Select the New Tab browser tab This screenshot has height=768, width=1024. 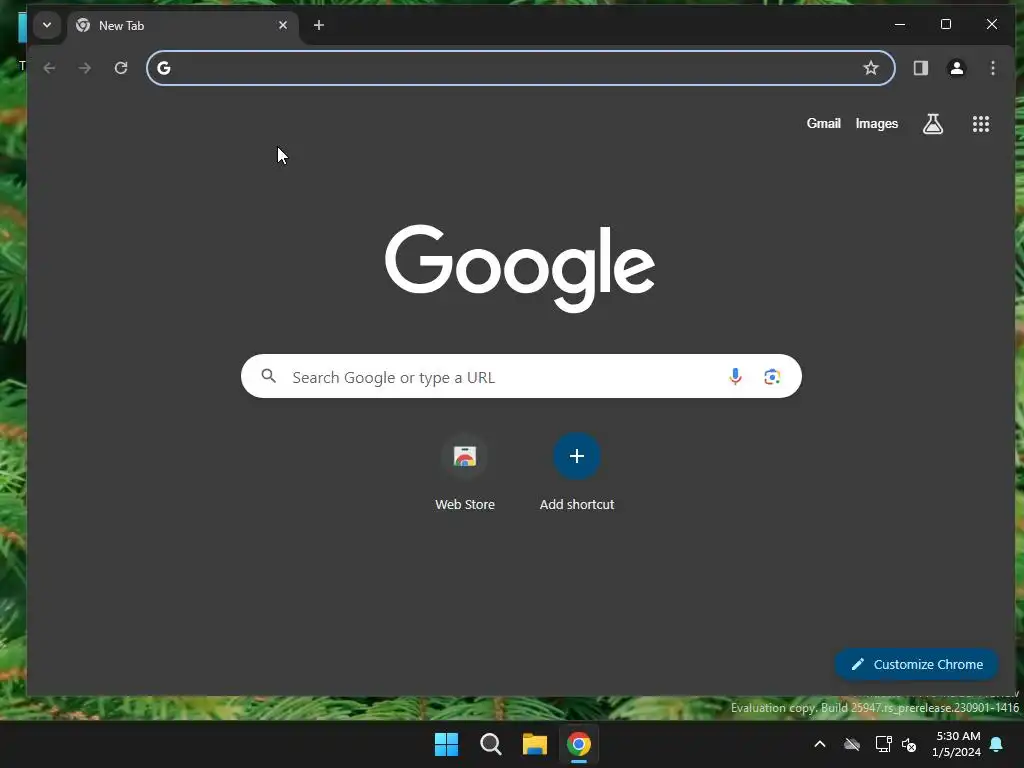(182, 25)
